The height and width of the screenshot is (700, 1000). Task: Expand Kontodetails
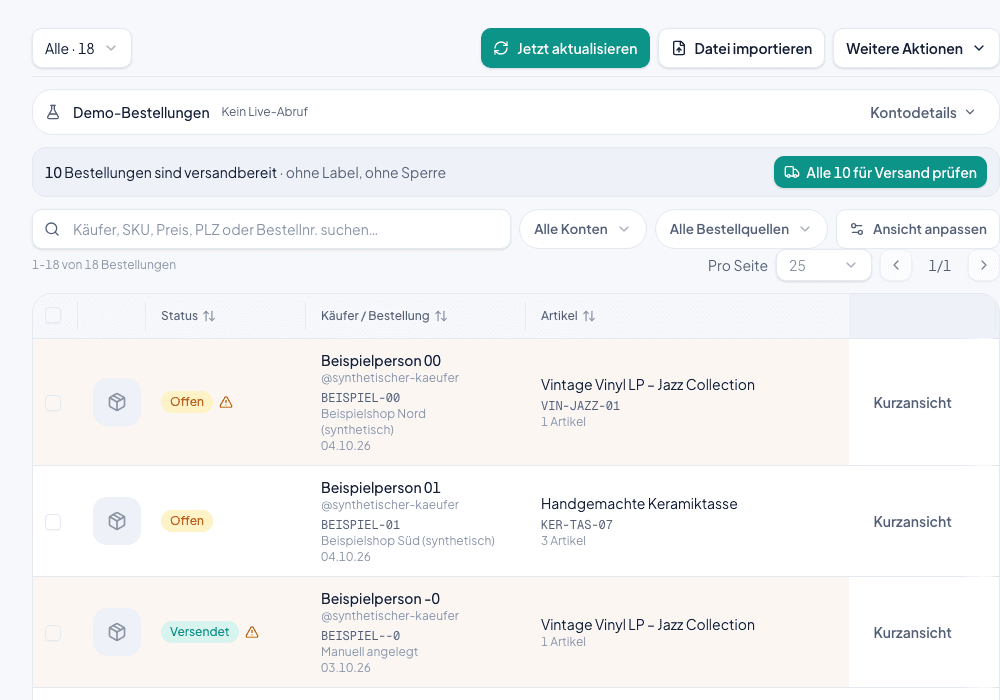(x=922, y=113)
